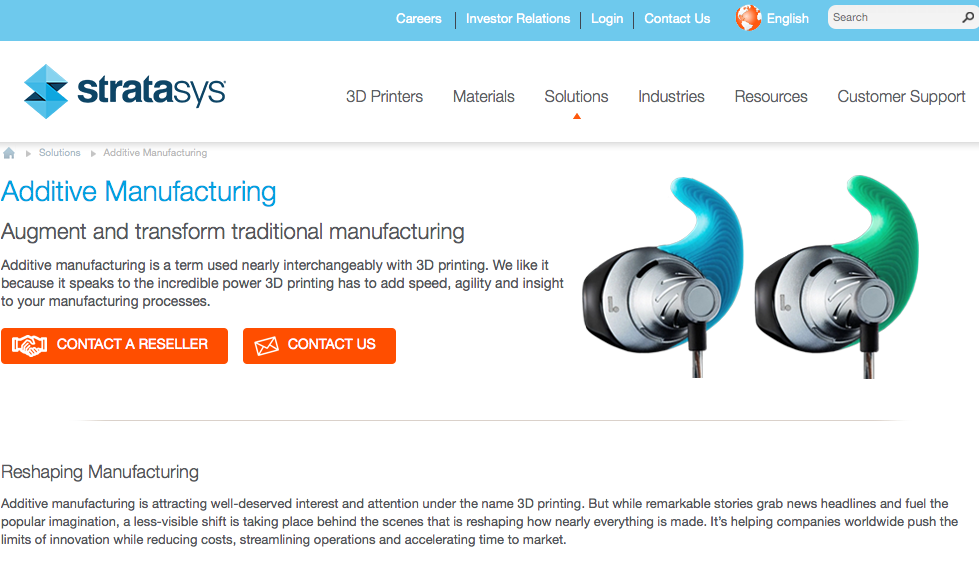Follow the Careers link
979x561 pixels.
point(418,19)
